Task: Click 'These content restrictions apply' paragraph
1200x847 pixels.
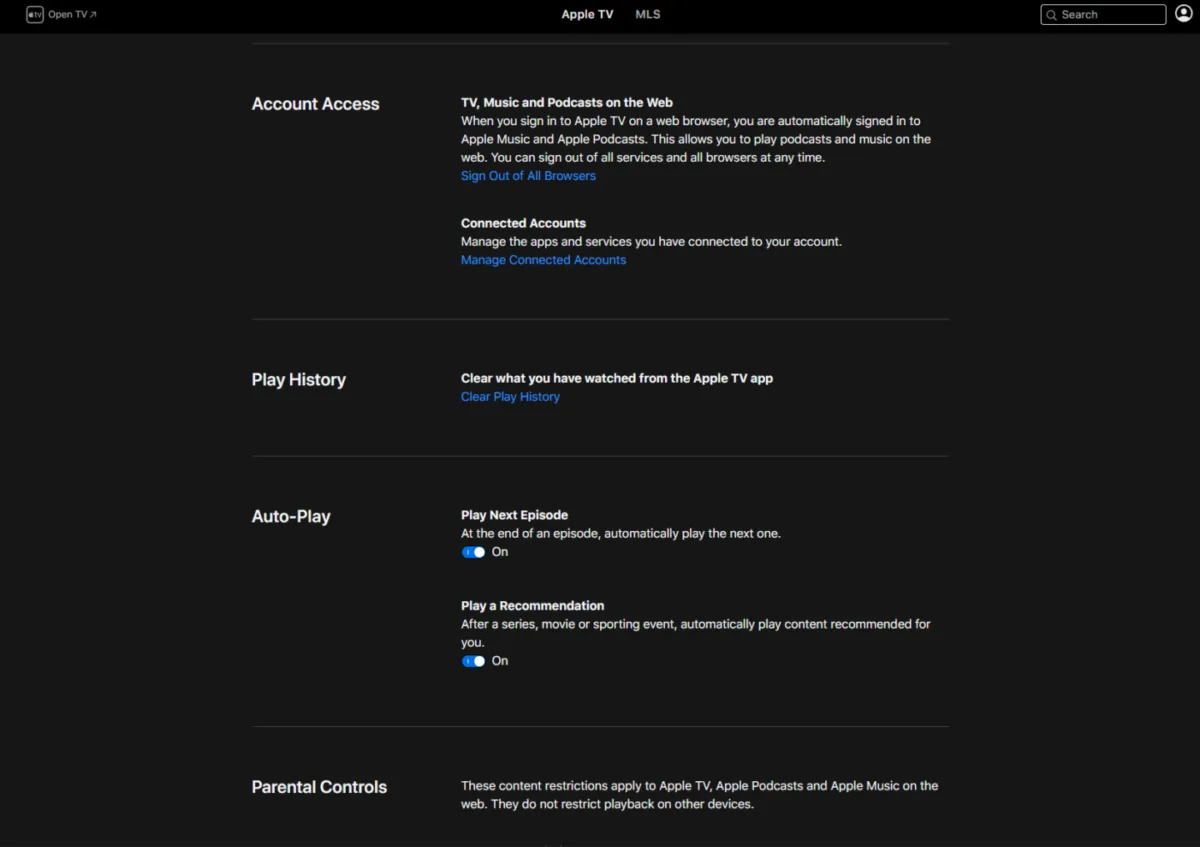Action: click(699, 795)
